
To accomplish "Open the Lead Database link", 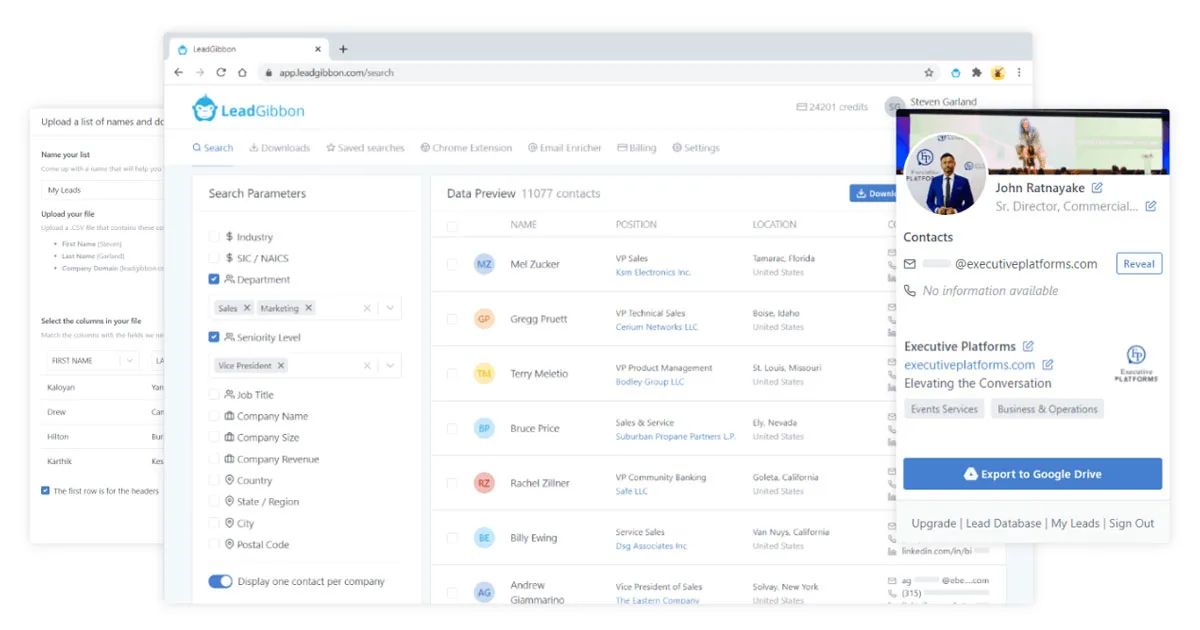I will pyautogui.click(x=1004, y=524).
